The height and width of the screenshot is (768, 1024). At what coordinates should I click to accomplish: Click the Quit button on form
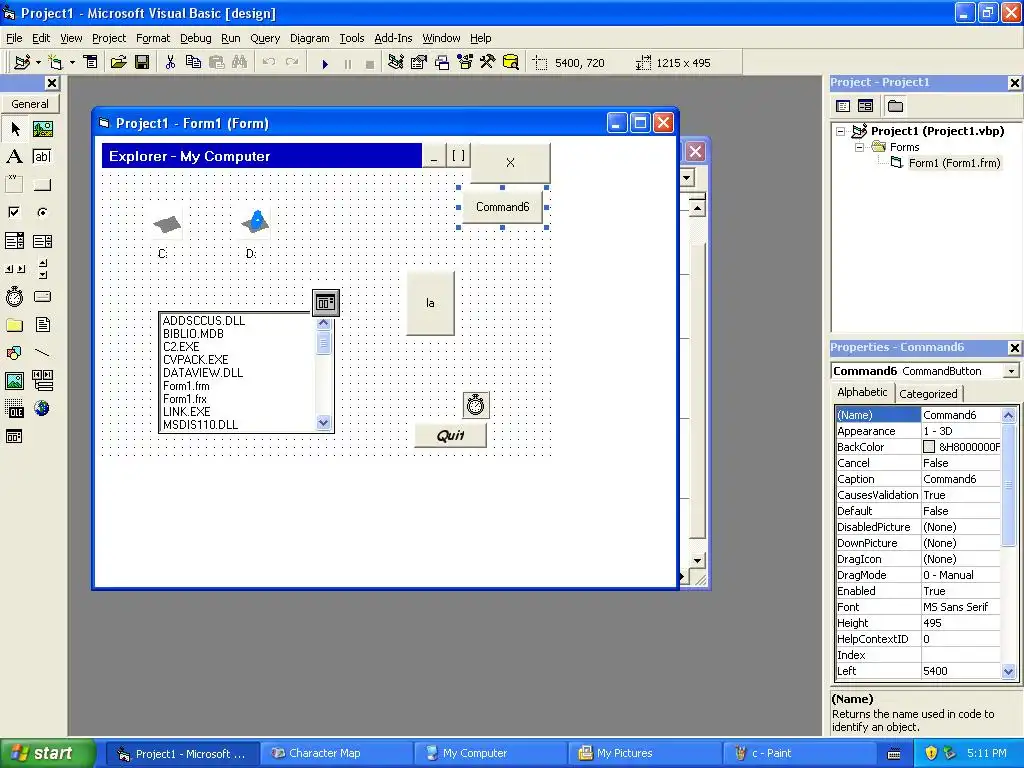coord(451,436)
